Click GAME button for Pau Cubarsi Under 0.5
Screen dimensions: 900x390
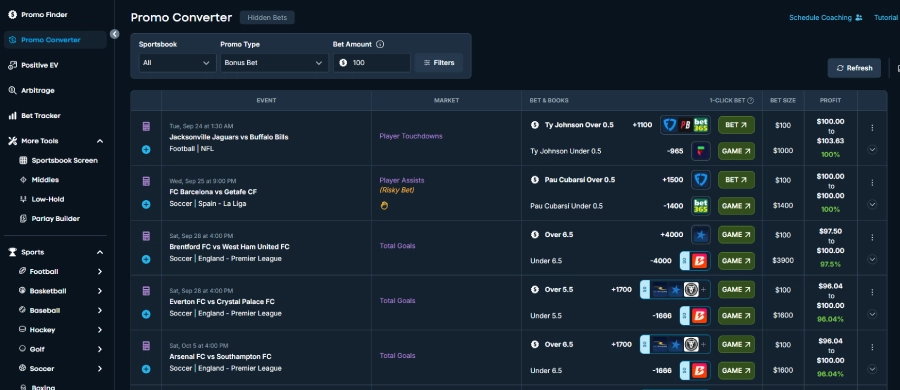click(736, 206)
